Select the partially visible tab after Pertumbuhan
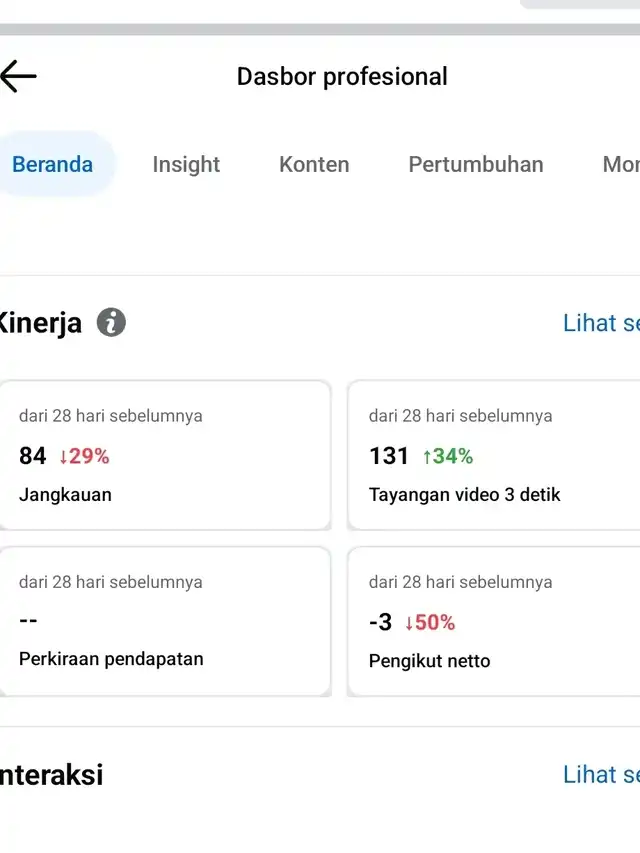 point(620,164)
